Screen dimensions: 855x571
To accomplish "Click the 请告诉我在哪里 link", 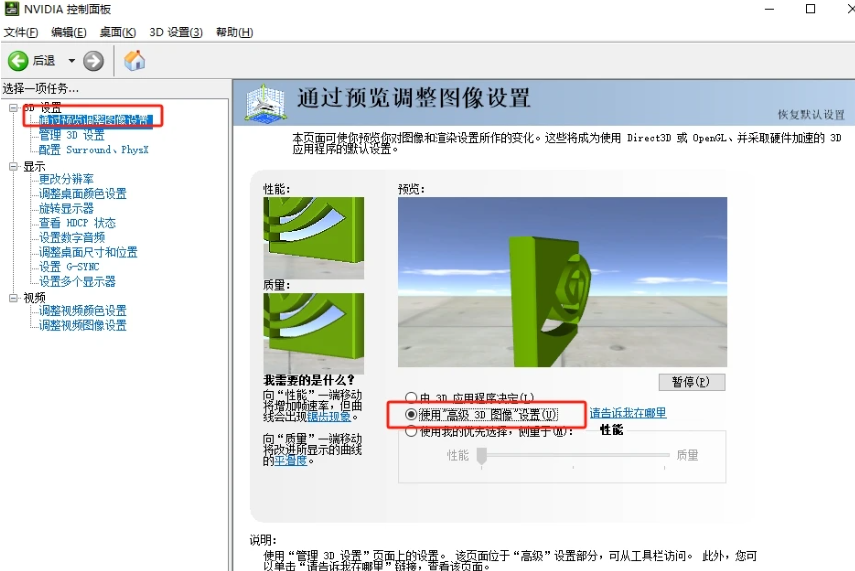I will [x=628, y=413].
